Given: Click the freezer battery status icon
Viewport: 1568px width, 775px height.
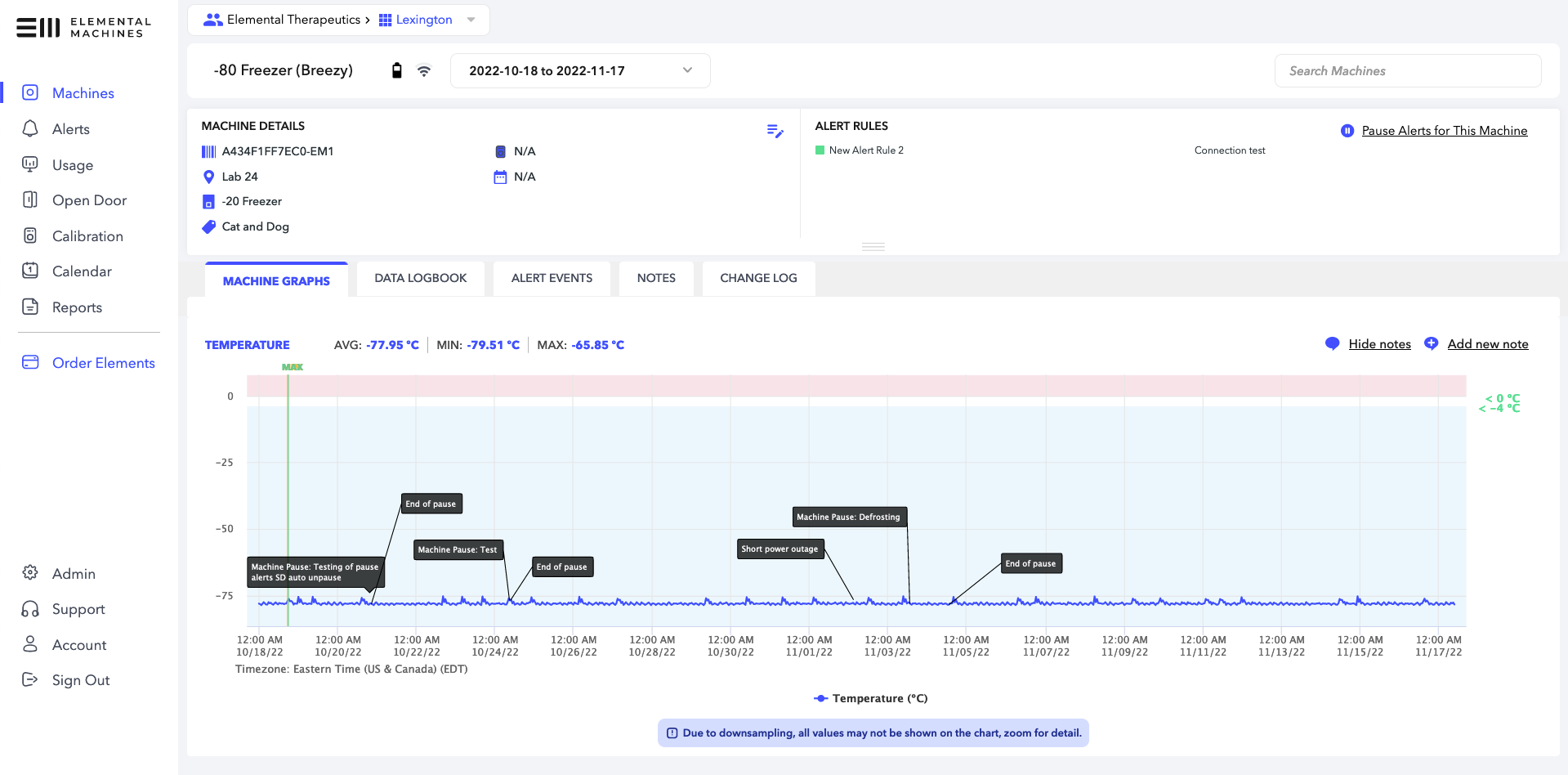Looking at the screenshot, I should (396, 70).
